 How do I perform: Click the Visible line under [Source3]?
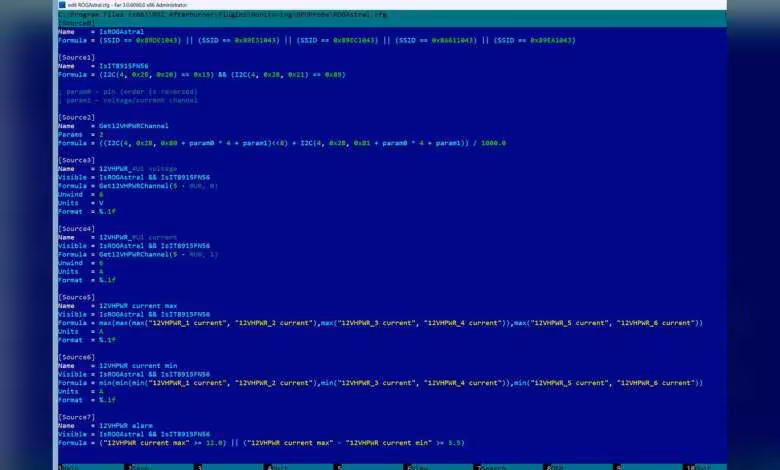134,177
